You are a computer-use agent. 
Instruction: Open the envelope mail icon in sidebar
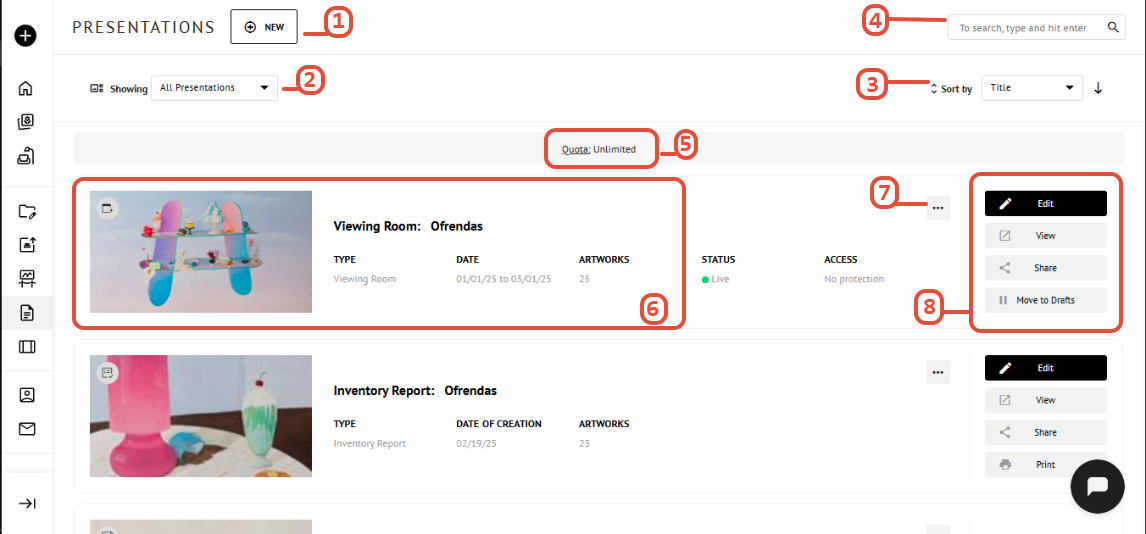26,429
